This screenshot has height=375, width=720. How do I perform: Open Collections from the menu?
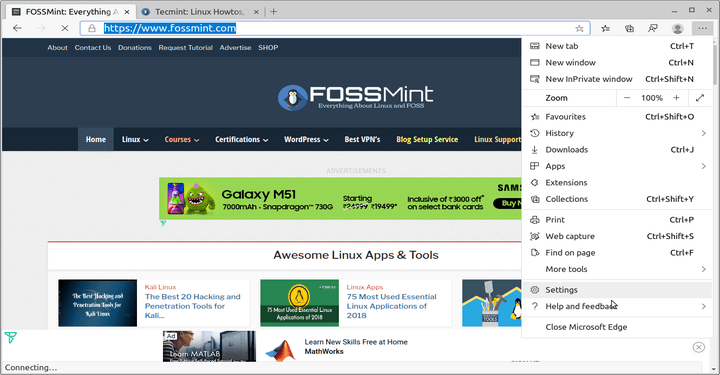click(617, 199)
